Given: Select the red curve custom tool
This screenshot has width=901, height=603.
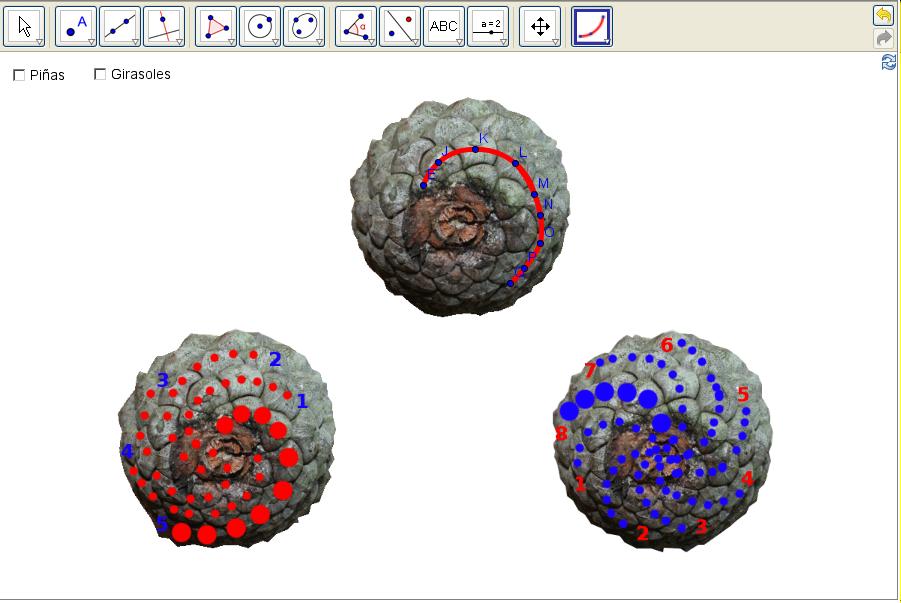Looking at the screenshot, I should [x=591, y=27].
